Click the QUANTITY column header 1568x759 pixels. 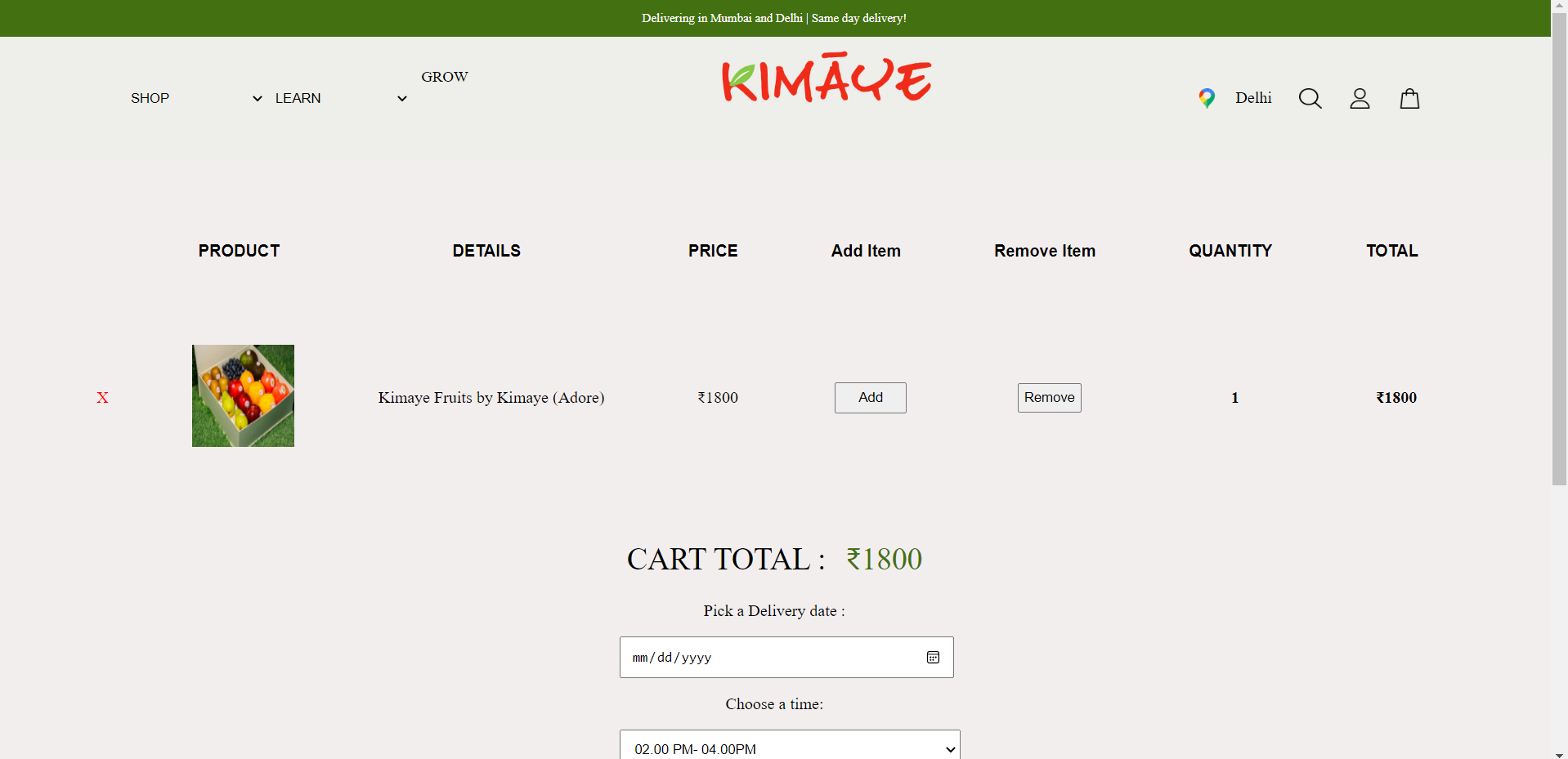pyautogui.click(x=1230, y=251)
